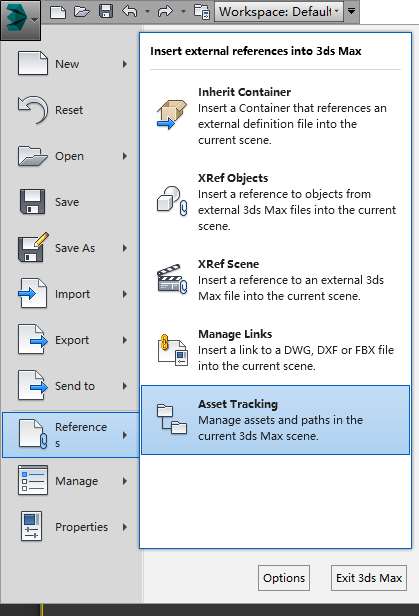Open the Workspace: Default dropdown
The height and width of the screenshot is (616, 419).
pyautogui.click(x=279, y=11)
